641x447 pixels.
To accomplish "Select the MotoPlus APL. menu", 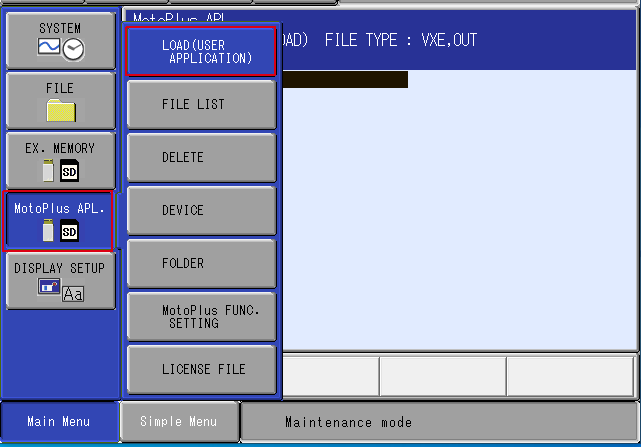I will click(58, 221).
